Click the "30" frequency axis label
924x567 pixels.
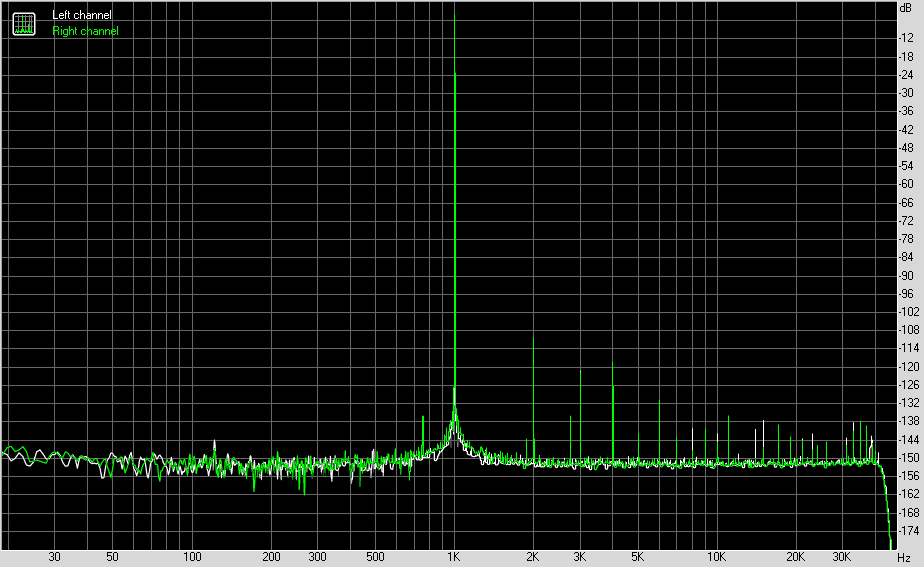(54, 557)
